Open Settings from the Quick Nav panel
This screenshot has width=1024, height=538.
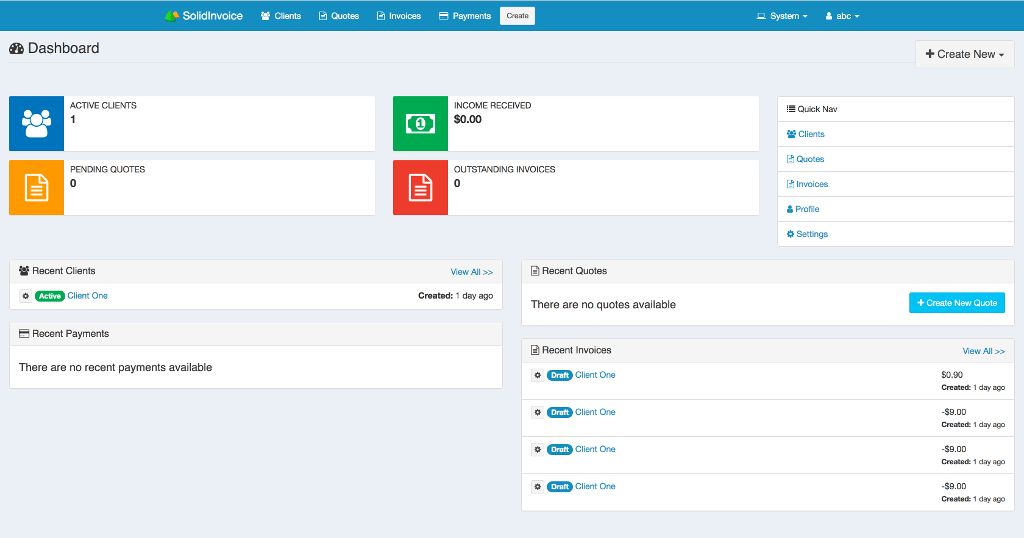(808, 234)
